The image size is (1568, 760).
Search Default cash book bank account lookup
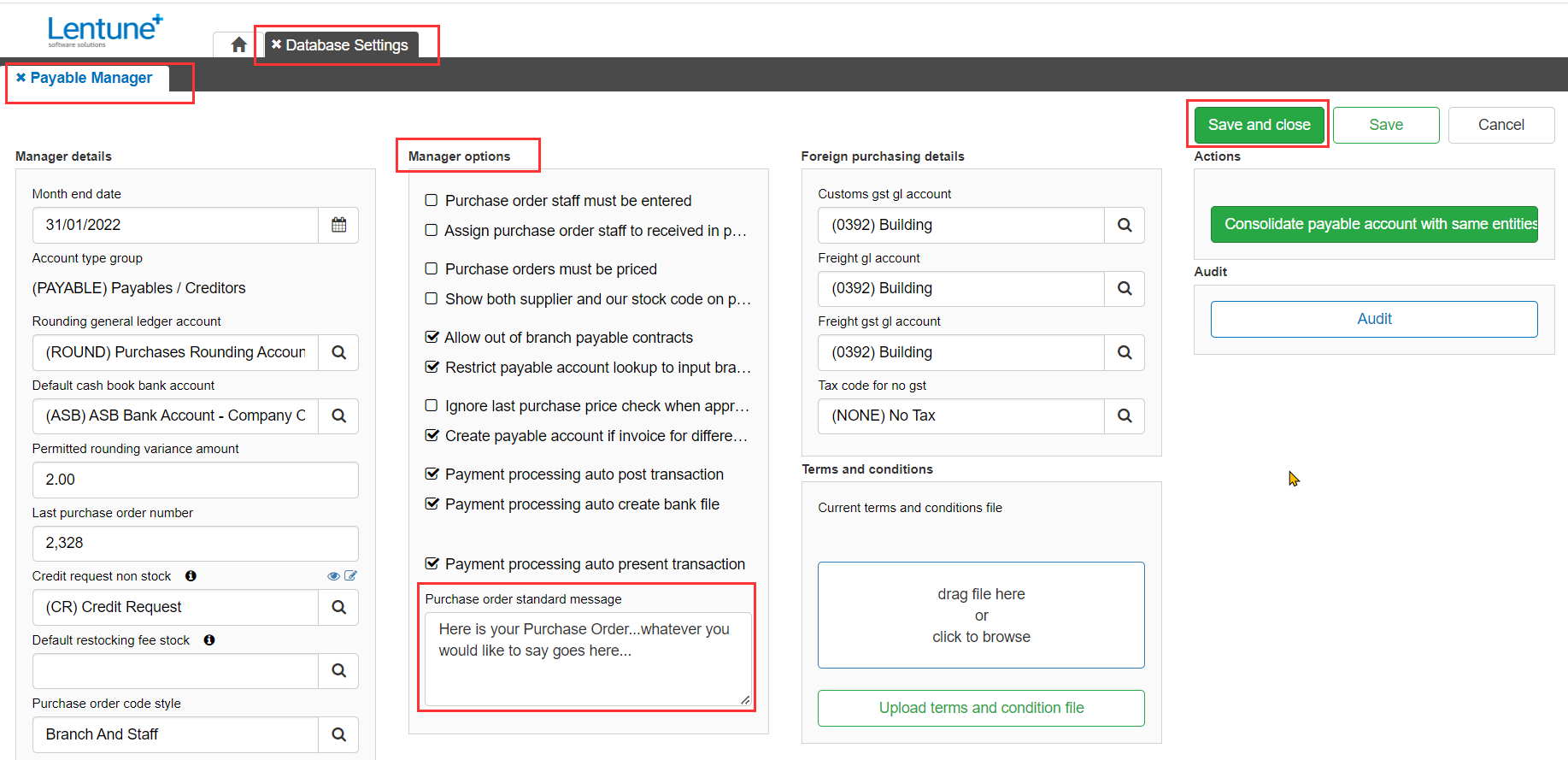tap(338, 415)
